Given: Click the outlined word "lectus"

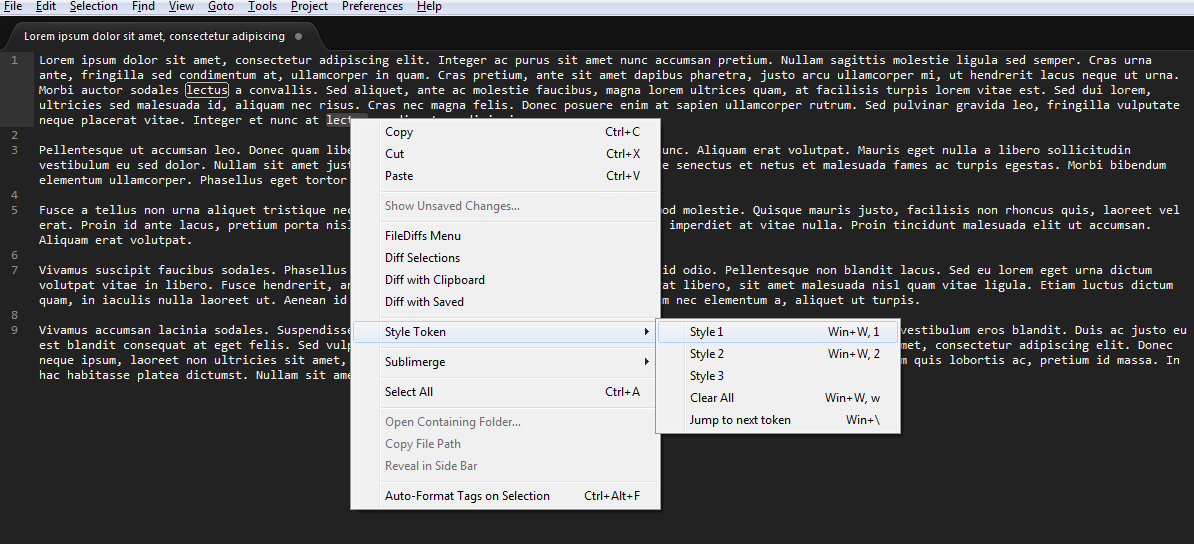Looking at the screenshot, I should pyautogui.click(x=207, y=90).
